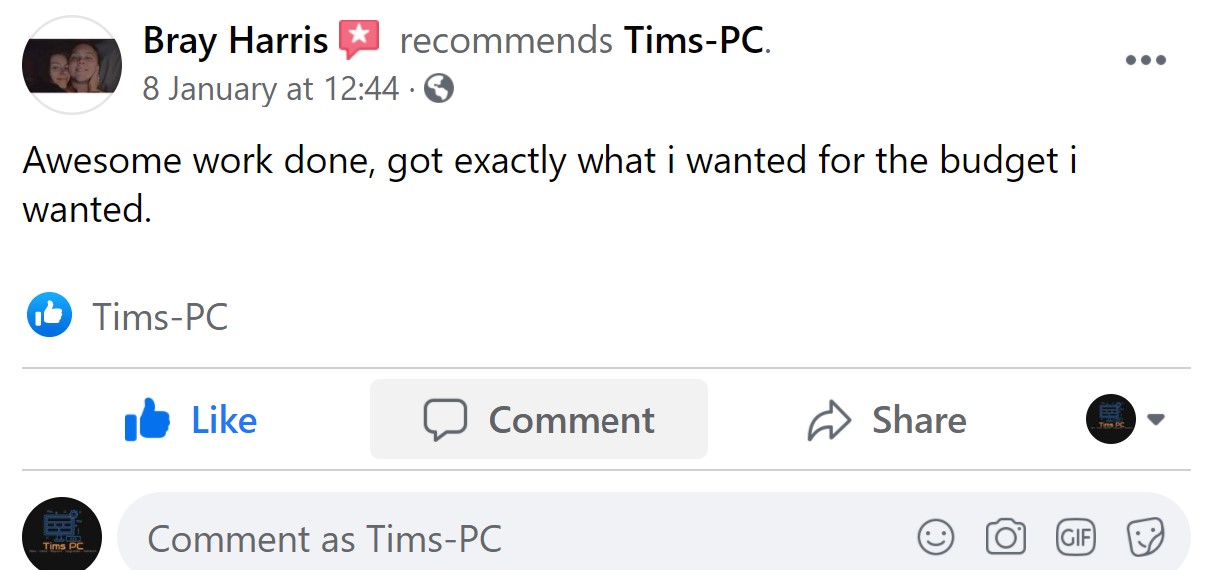View Tims-PC in the reactions list
Image resolution: width=1205 pixels, height=570 pixels.
(x=160, y=317)
